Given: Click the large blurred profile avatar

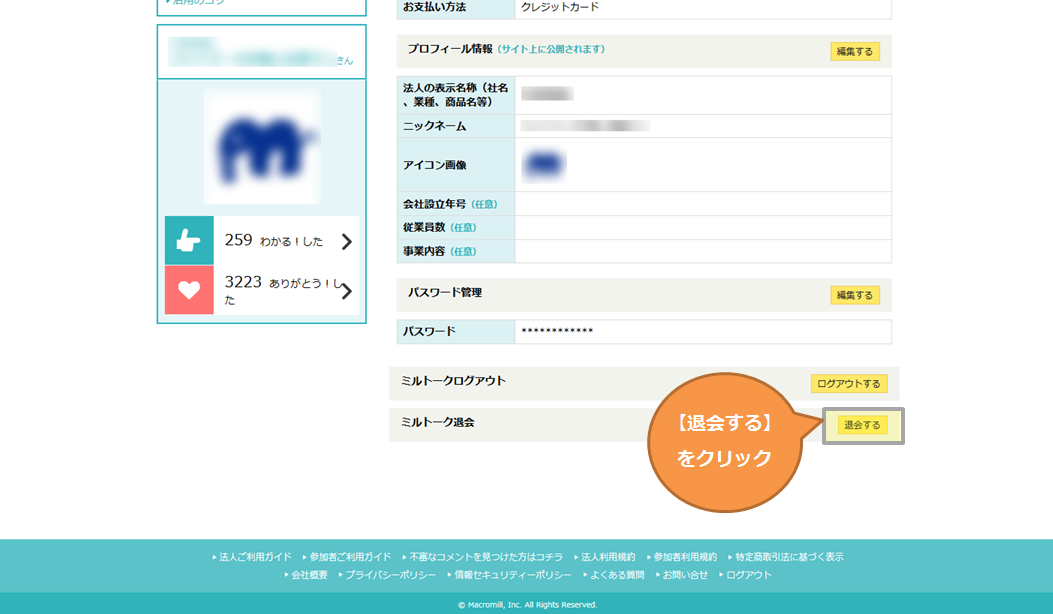Looking at the screenshot, I should pyautogui.click(x=262, y=147).
